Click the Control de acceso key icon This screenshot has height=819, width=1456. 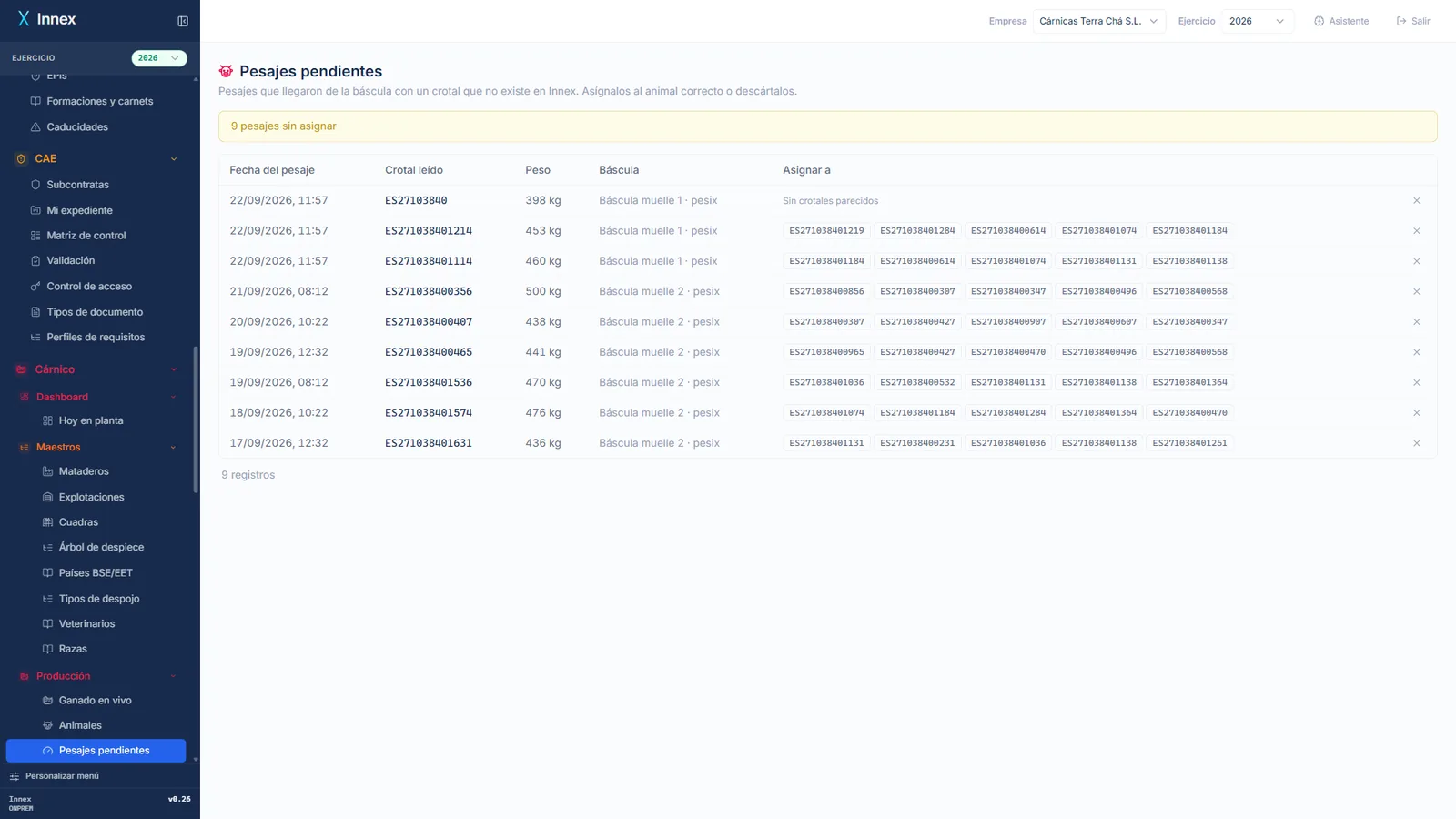point(35,287)
